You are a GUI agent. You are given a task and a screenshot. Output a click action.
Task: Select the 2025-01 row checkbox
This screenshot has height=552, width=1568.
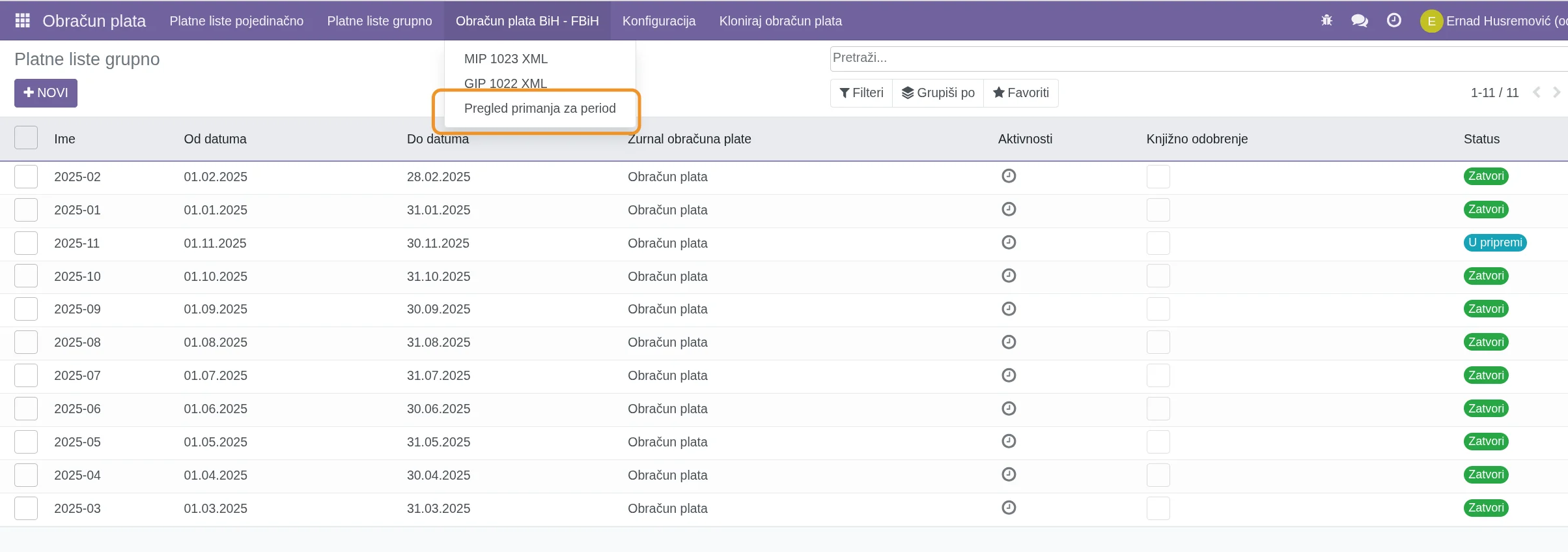26,210
